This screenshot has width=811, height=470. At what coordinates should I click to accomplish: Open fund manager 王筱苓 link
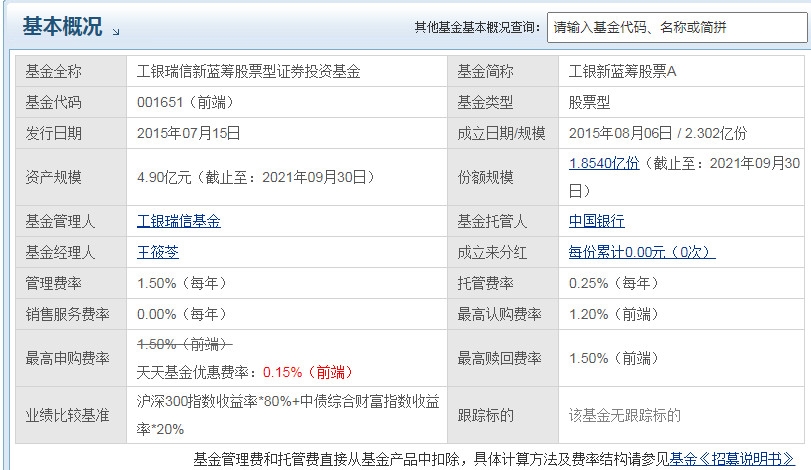(x=158, y=252)
